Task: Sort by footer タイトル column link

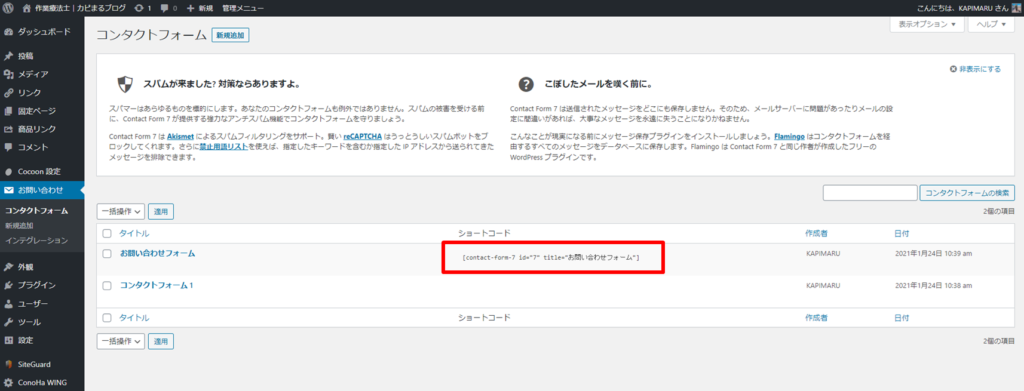Action: coord(134,318)
